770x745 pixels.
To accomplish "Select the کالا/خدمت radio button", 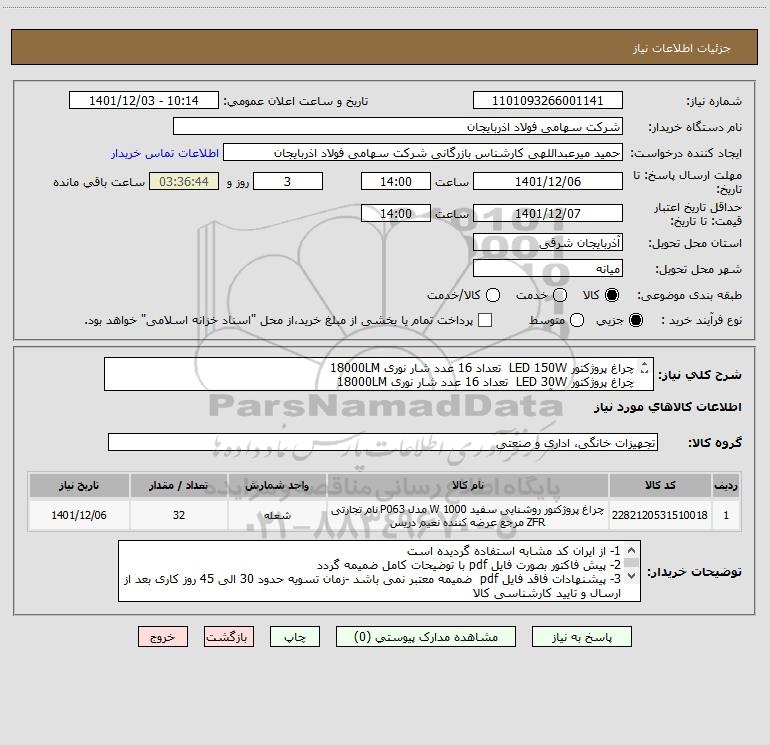I will tap(493, 295).
